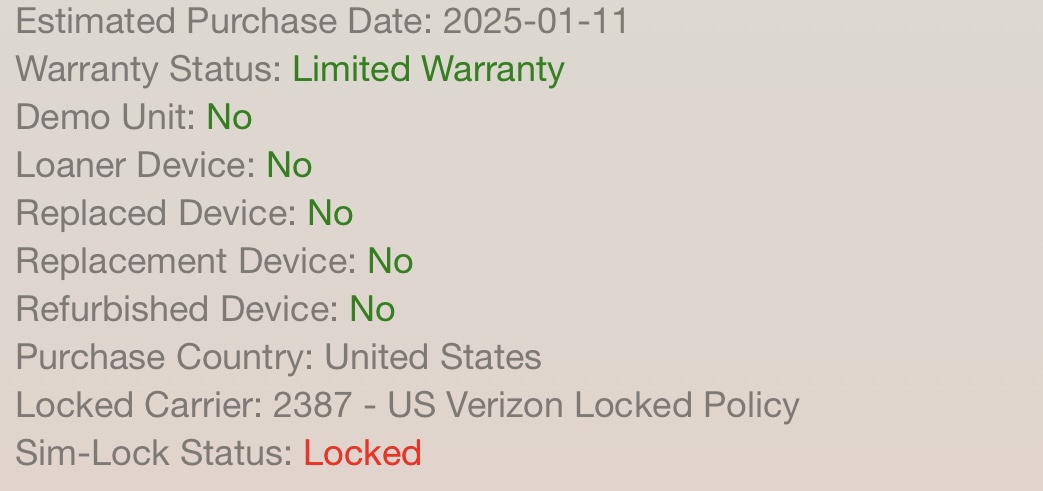
Task: Select the Estimated Purchase Date label
Action: point(224,21)
